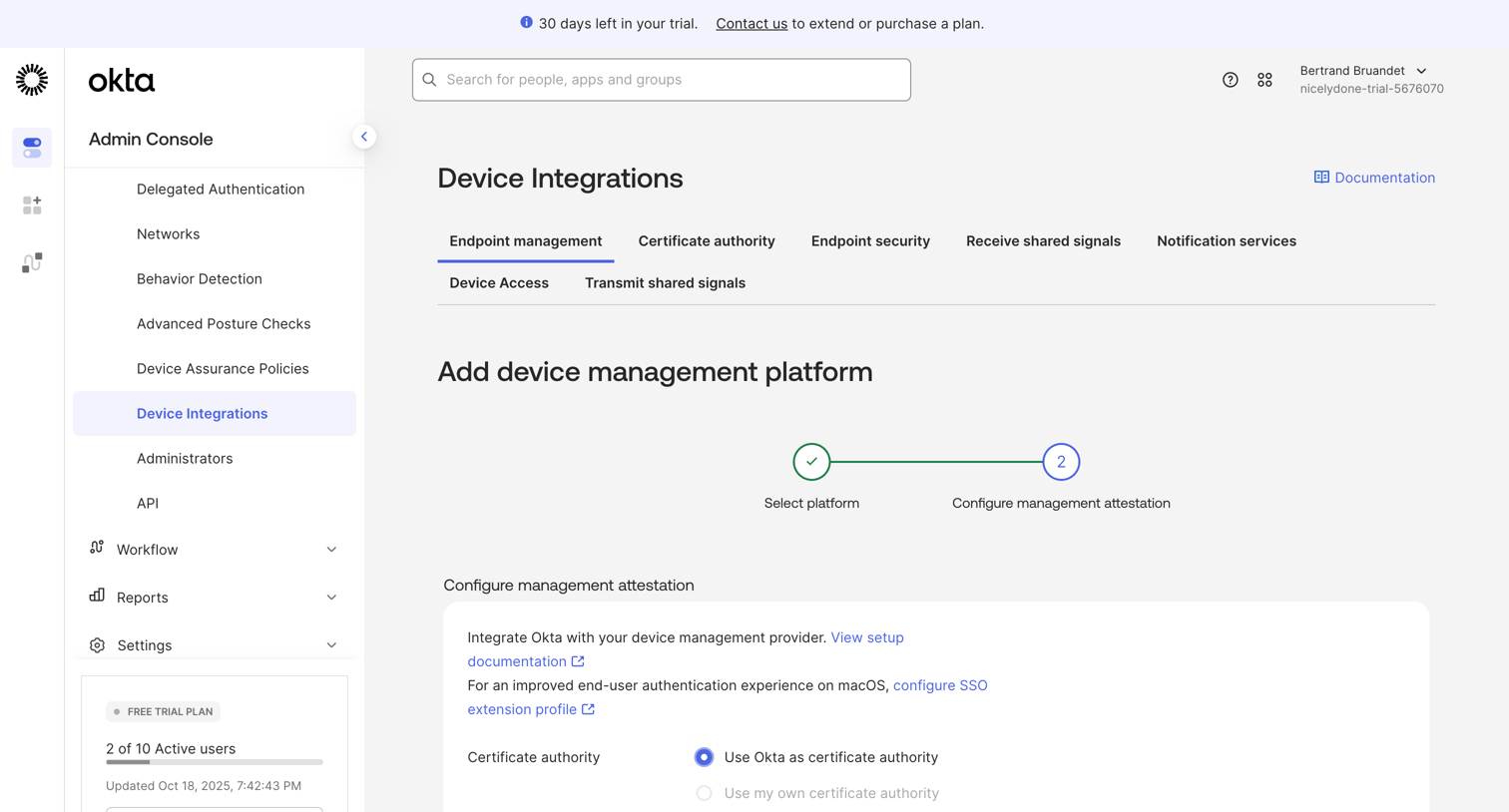
Task: Click the Workflow section icon
Action: tap(97, 548)
